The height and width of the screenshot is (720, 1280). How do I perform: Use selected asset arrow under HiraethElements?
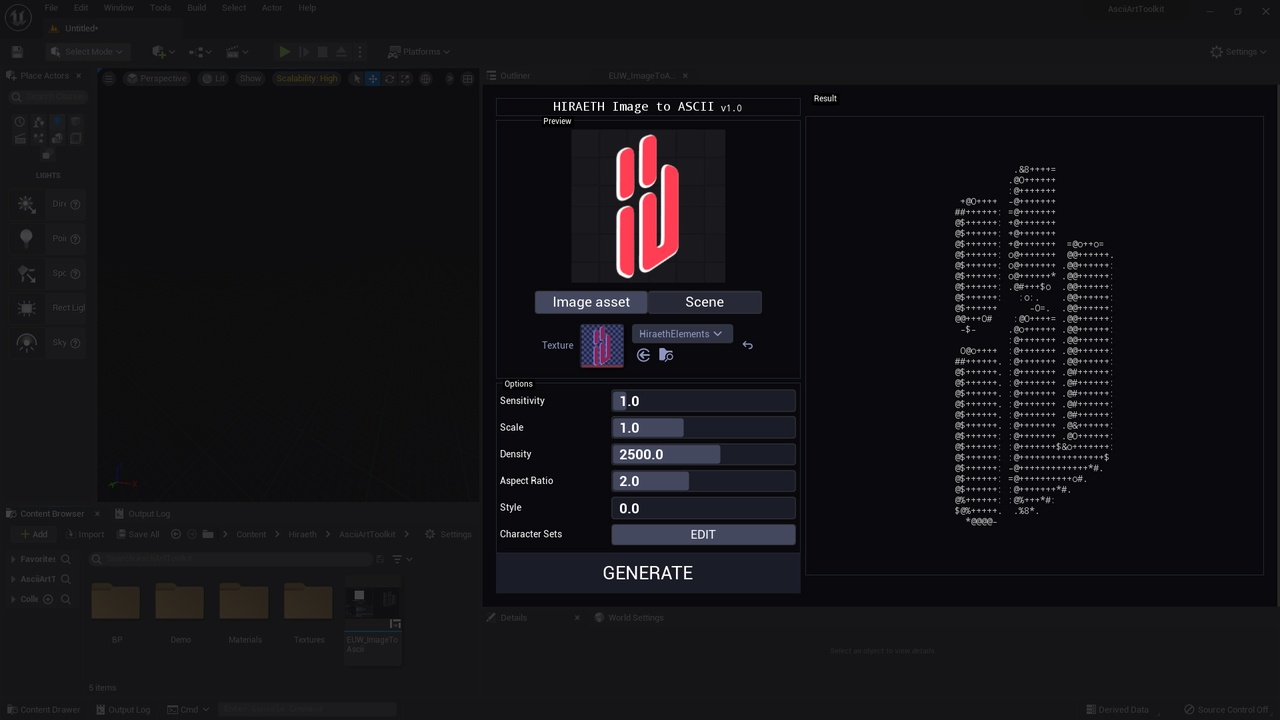pos(643,355)
